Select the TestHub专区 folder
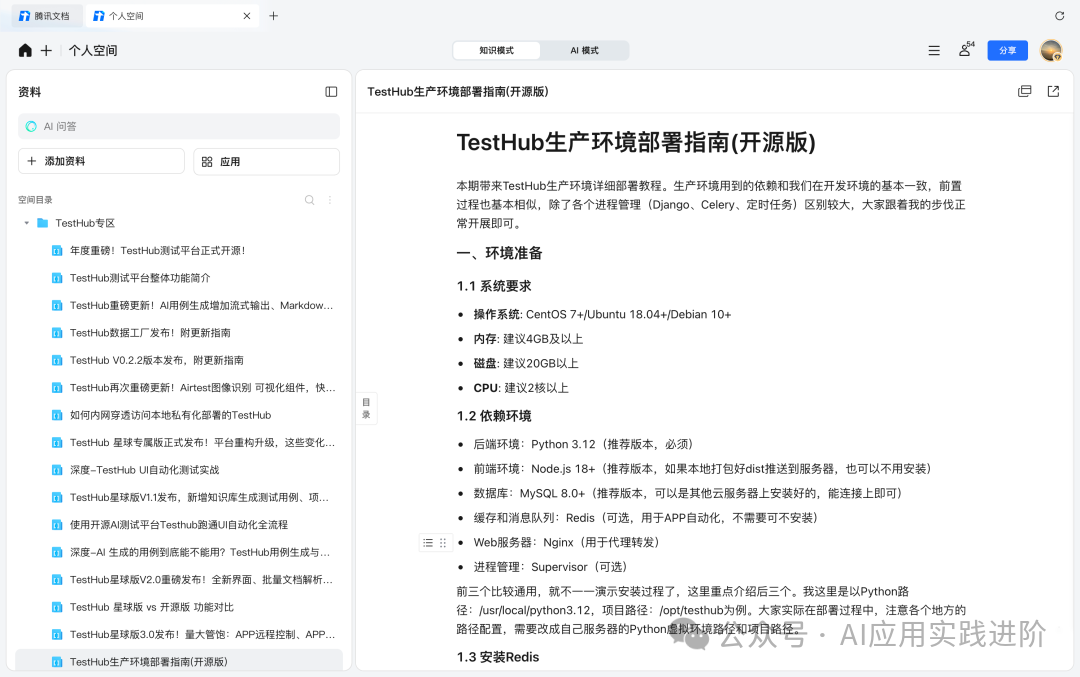1080x677 pixels. tap(85, 223)
